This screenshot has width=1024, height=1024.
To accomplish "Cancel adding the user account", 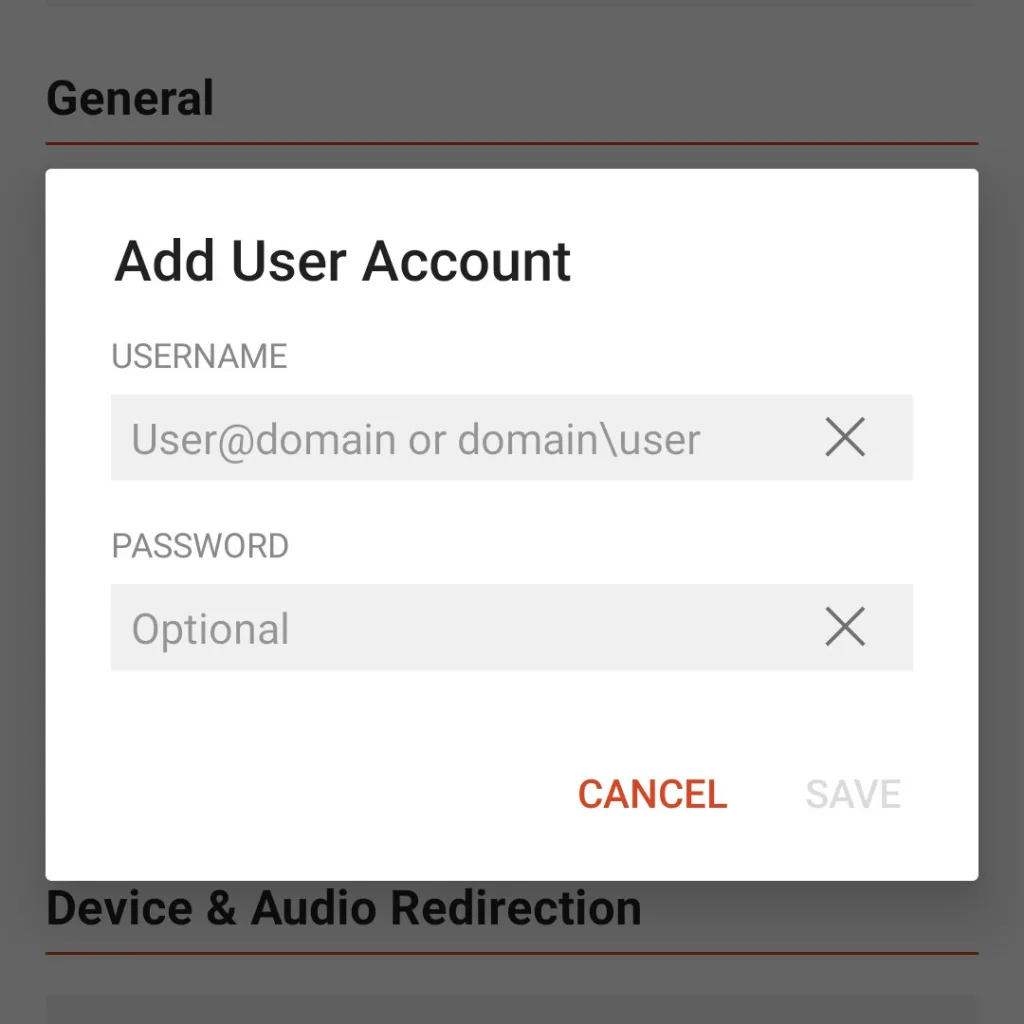I will pyautogui.click(x=652, y=794).
